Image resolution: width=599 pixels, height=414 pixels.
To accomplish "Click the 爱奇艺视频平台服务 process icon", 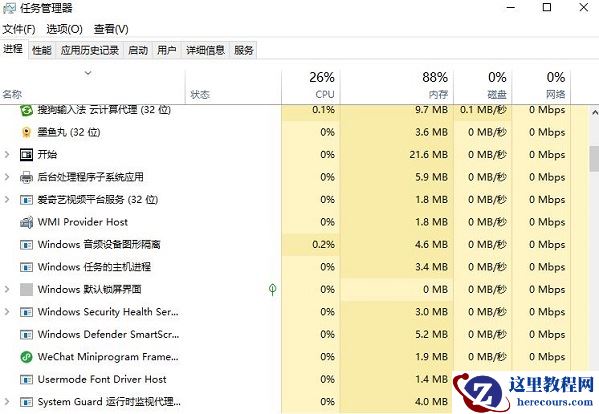I will point(26,200).
